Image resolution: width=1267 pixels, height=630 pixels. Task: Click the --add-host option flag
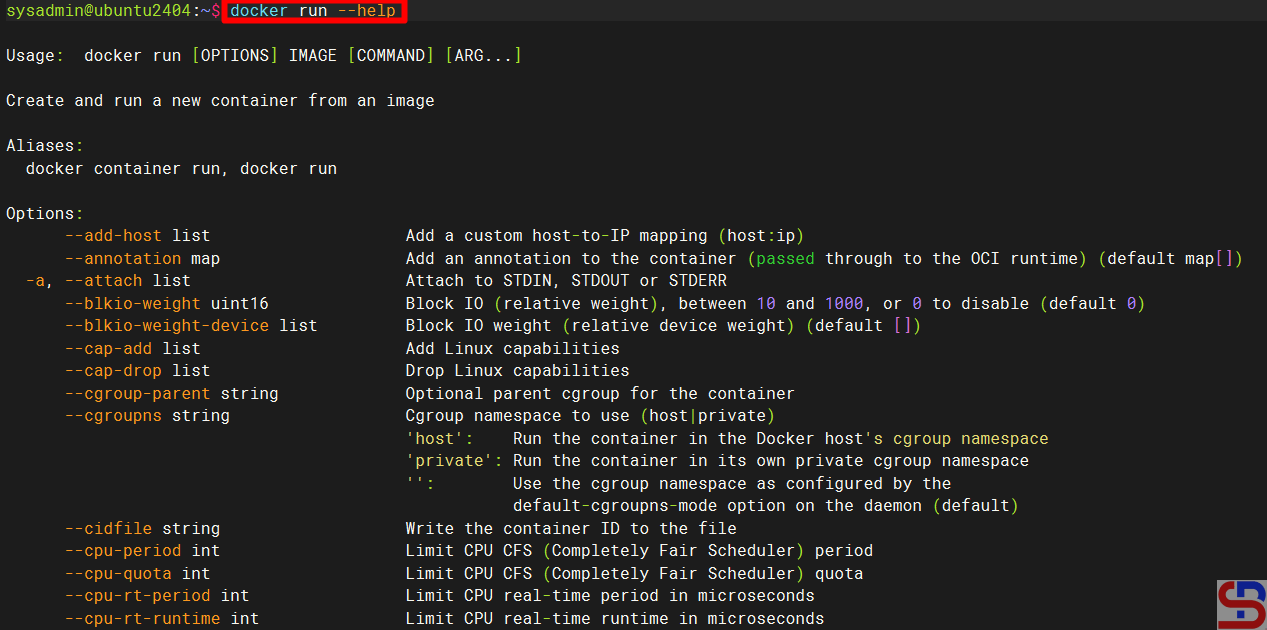click(114, 236)
